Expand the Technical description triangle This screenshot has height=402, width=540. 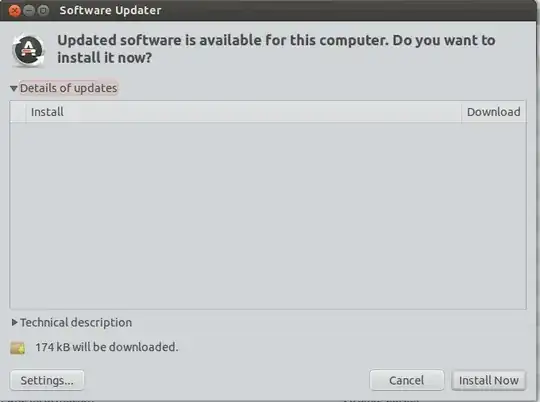[x=14, y=322]
